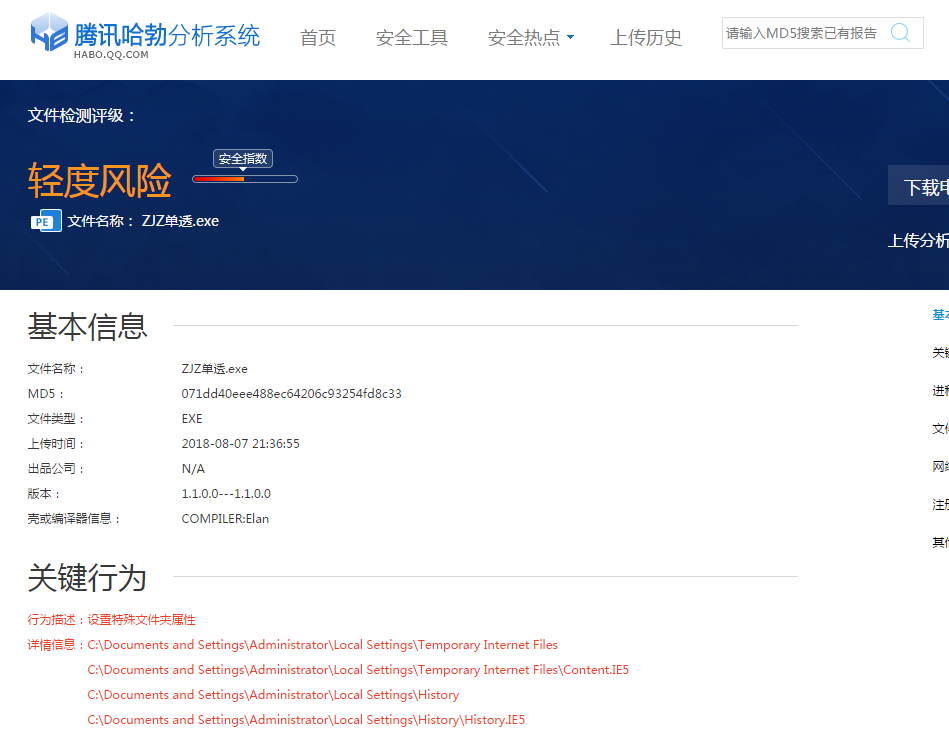Click the banner file name ZJZ单透.exe

point(180,221)
